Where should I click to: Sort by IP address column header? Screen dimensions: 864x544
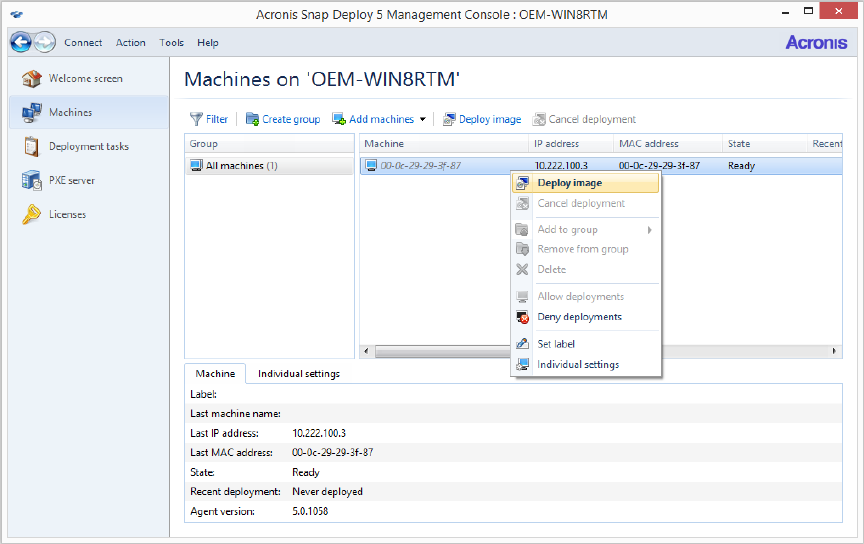571,144
